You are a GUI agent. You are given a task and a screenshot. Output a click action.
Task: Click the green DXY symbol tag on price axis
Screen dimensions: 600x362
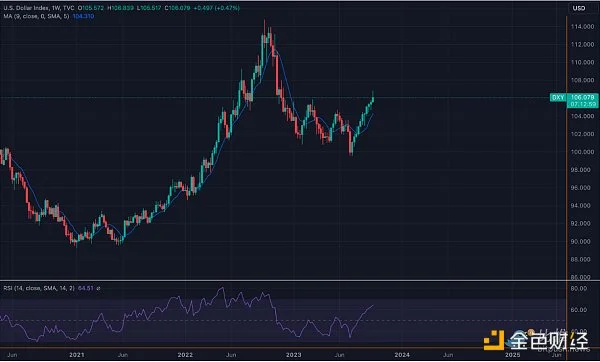[558, 97]
